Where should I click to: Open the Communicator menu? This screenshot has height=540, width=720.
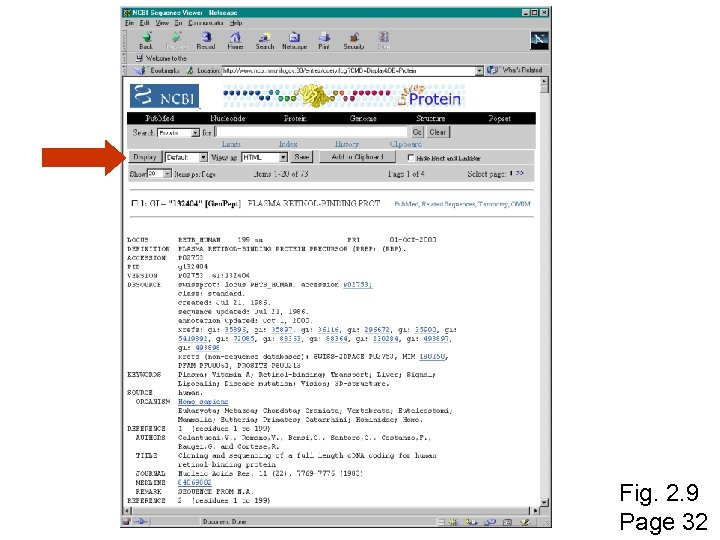[206, 22]
